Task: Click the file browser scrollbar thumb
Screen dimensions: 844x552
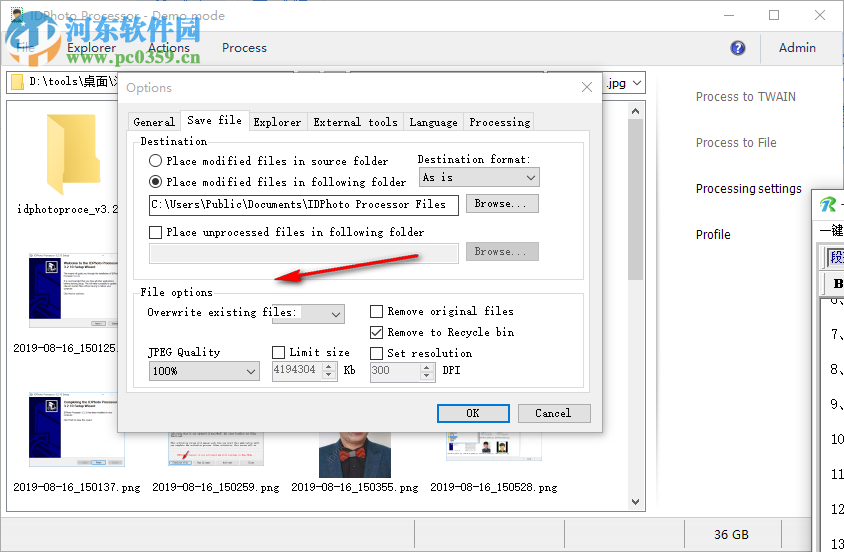Action: (x=636, y=200)
